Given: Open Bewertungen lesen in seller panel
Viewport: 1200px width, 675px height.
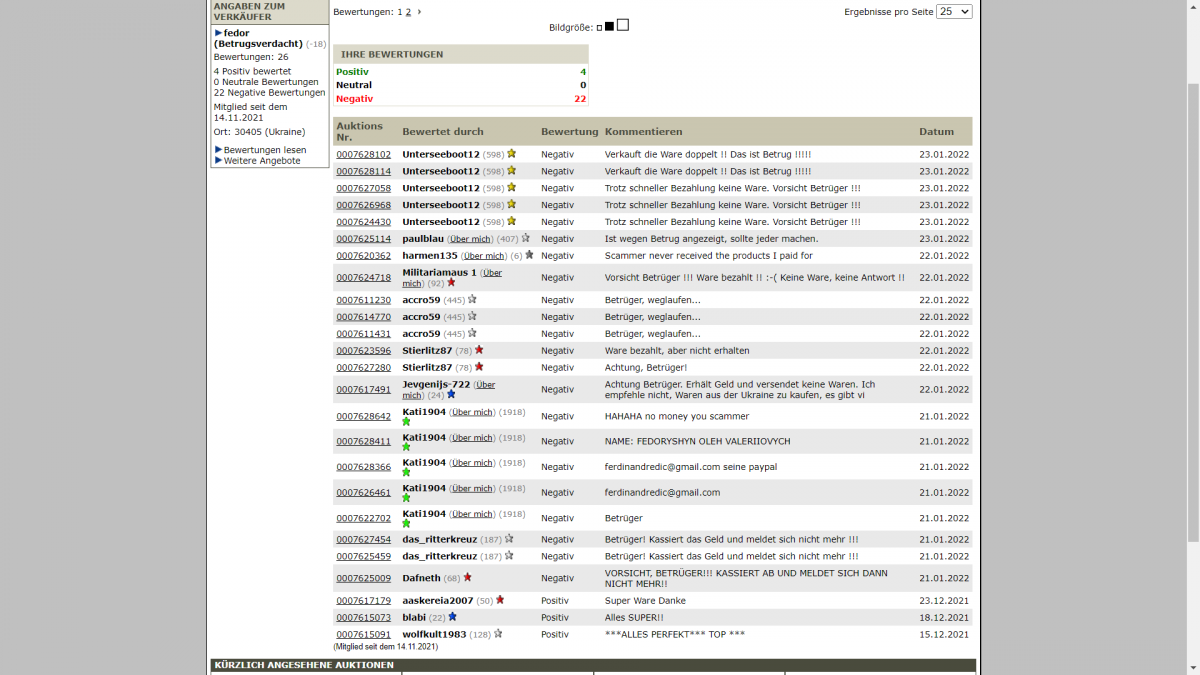Looking at the screenshot, I should [265, 150].
